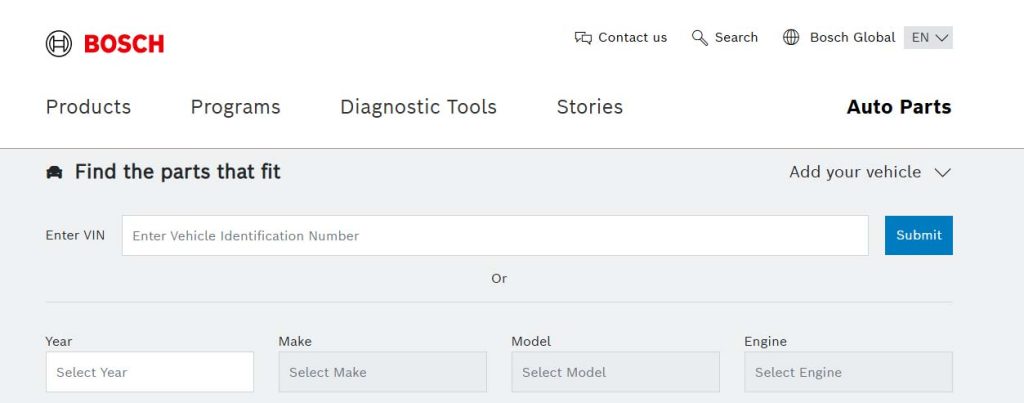Expand the Add your vehicle chevron
Image resolution: width=1024 pixels, height=403 pixels.
click(942, 172)
